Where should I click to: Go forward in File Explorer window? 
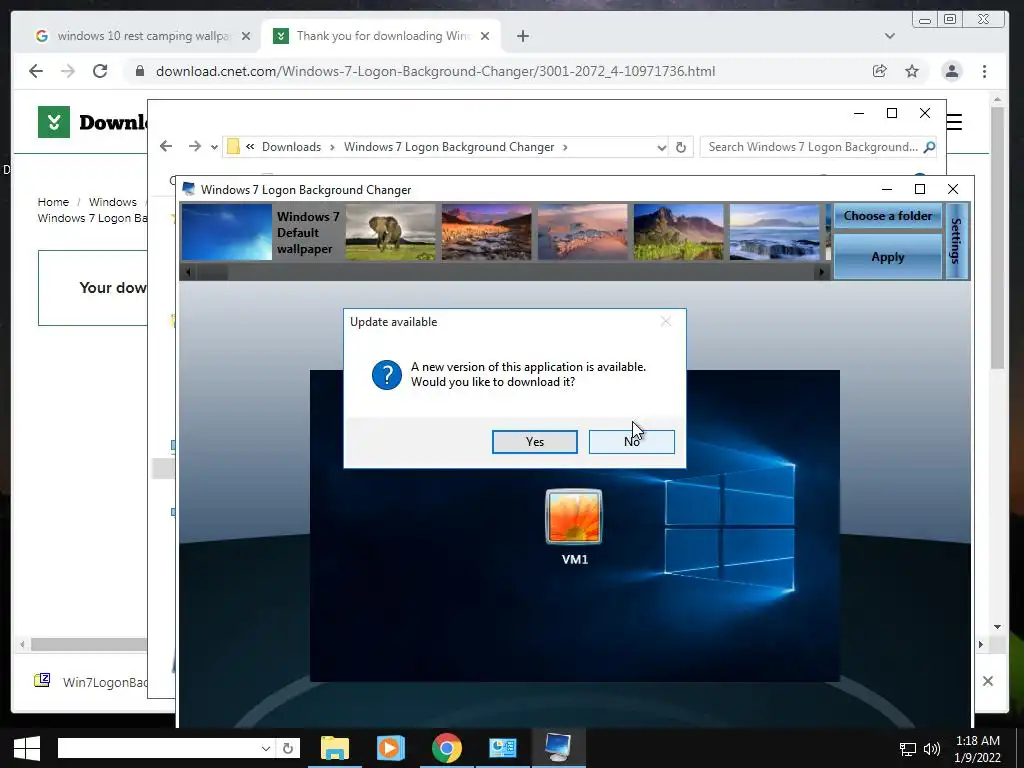coord(195,146)
